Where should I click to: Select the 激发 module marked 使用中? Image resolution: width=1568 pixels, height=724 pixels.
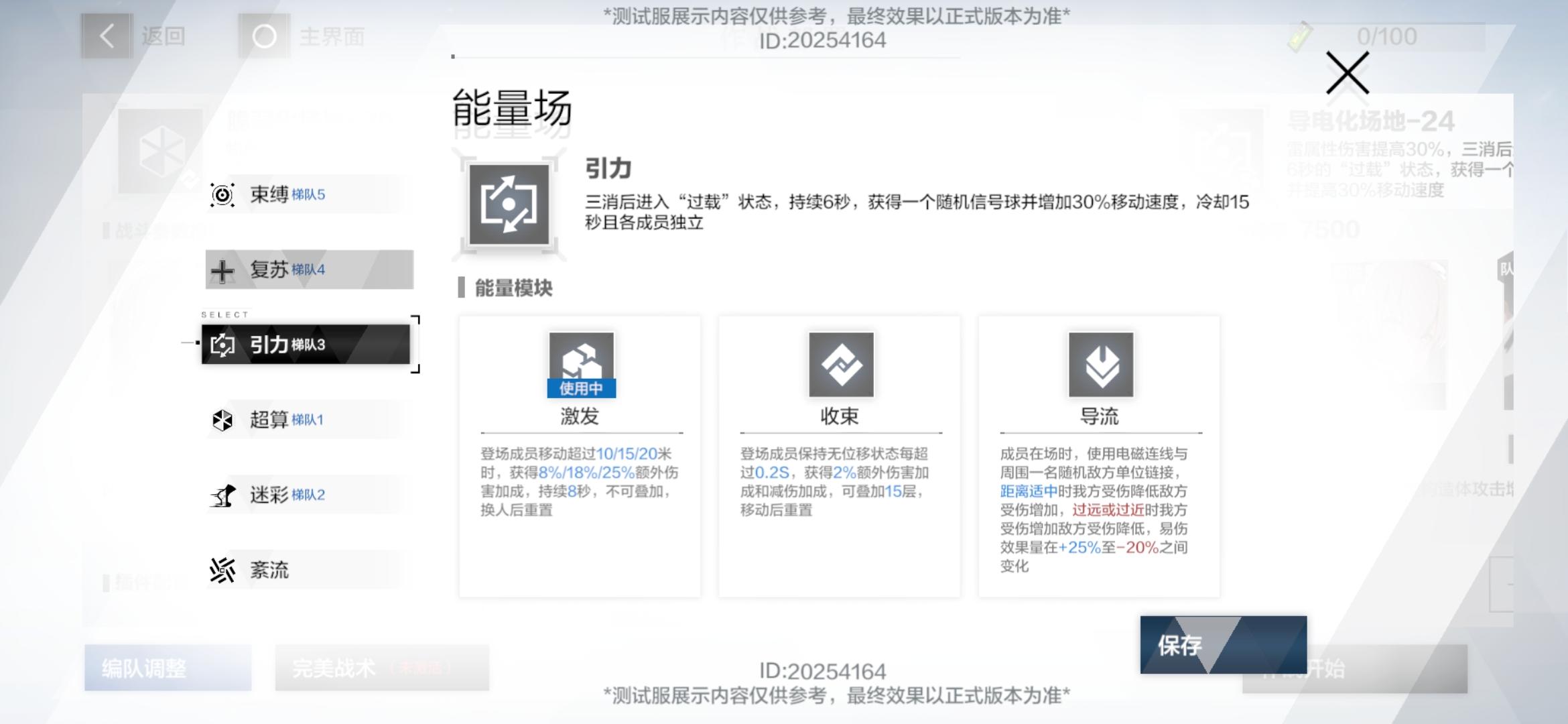(580, 365)
